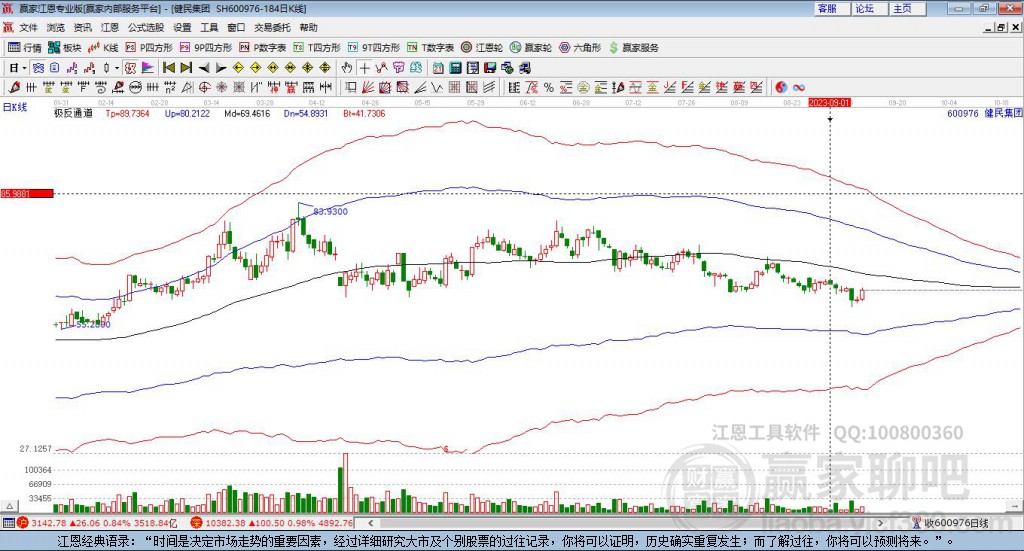Switch to K线 candlestick chart

coord(103,48)
